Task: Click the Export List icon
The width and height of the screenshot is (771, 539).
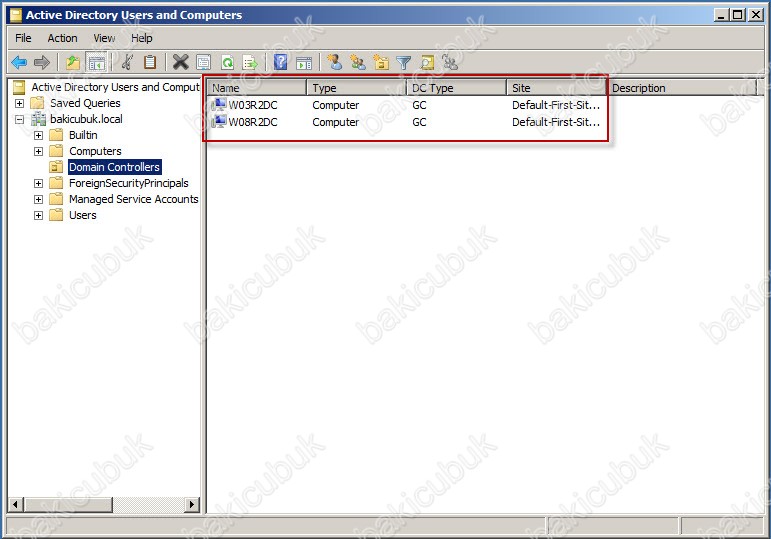Action: pos(250,62)
